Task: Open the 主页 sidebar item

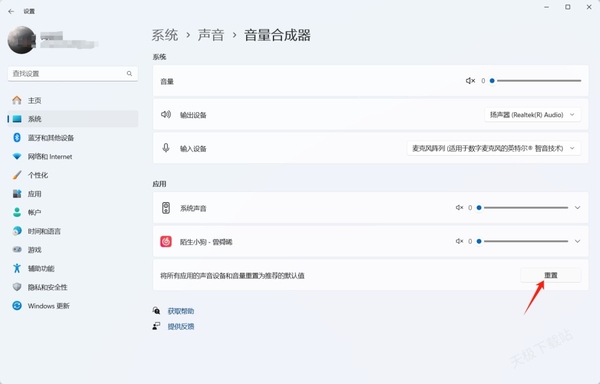Action: pos(73,100)
